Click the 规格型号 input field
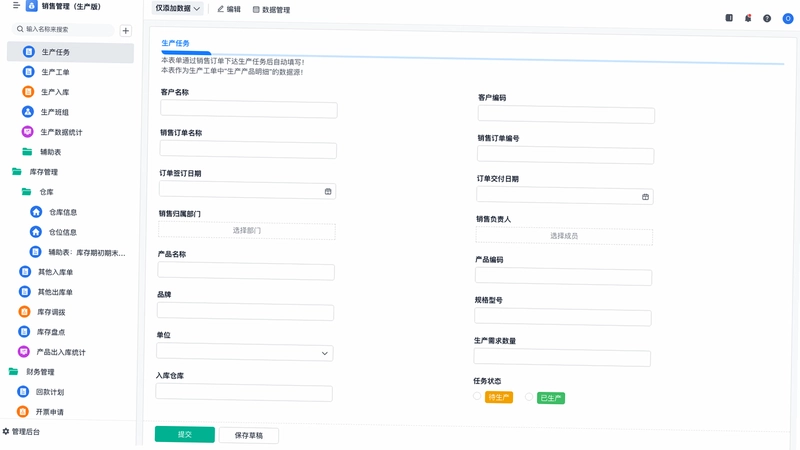 [563, 317]
